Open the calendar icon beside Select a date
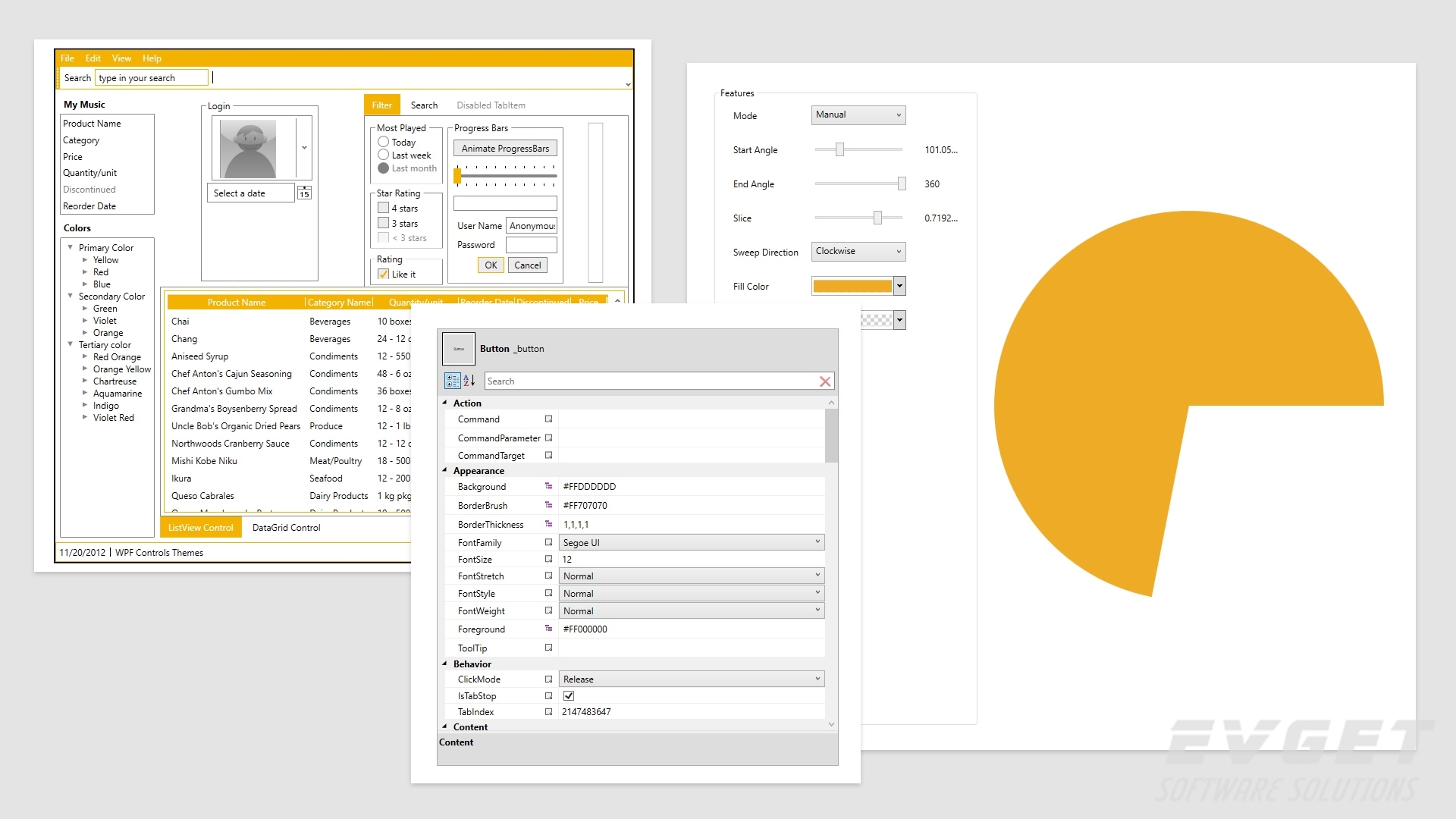The height and width of the screenshot is (819, 1456). [x=304, y=193]
